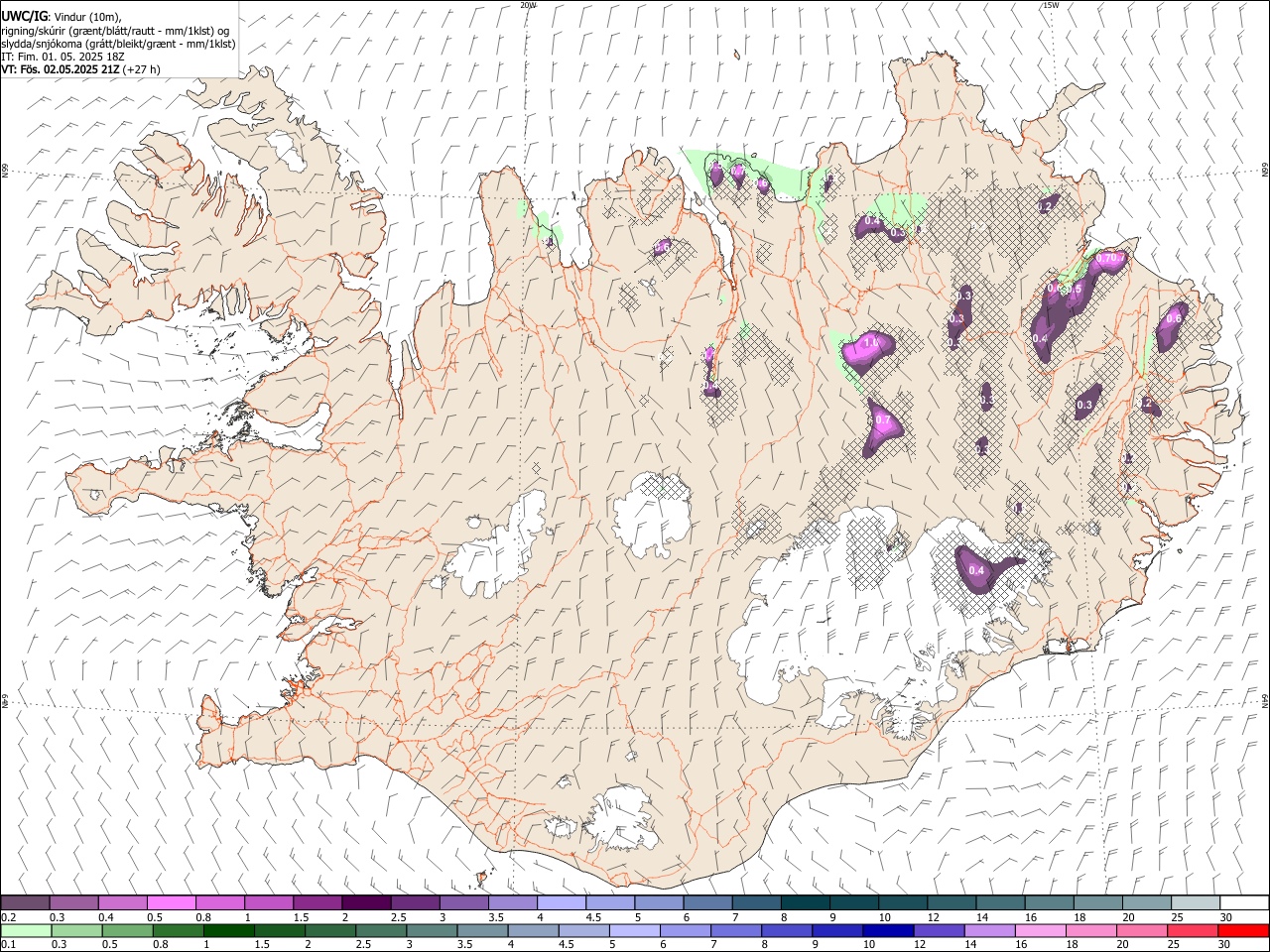Screen dimensions: 1270x952
Task: Click the bright red 30 rain legend swatch
Action: click(1243, 930)
